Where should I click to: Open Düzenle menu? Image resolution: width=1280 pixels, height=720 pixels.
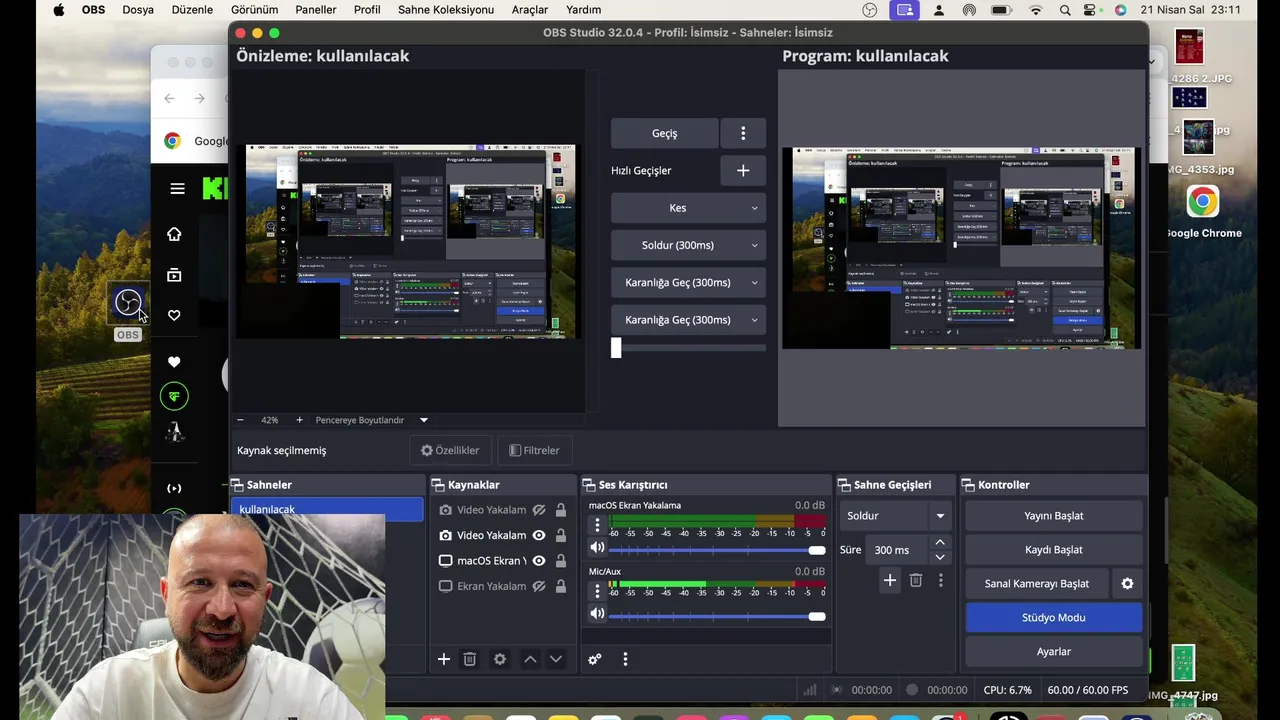pyautogui.click(x=192, y=10)
